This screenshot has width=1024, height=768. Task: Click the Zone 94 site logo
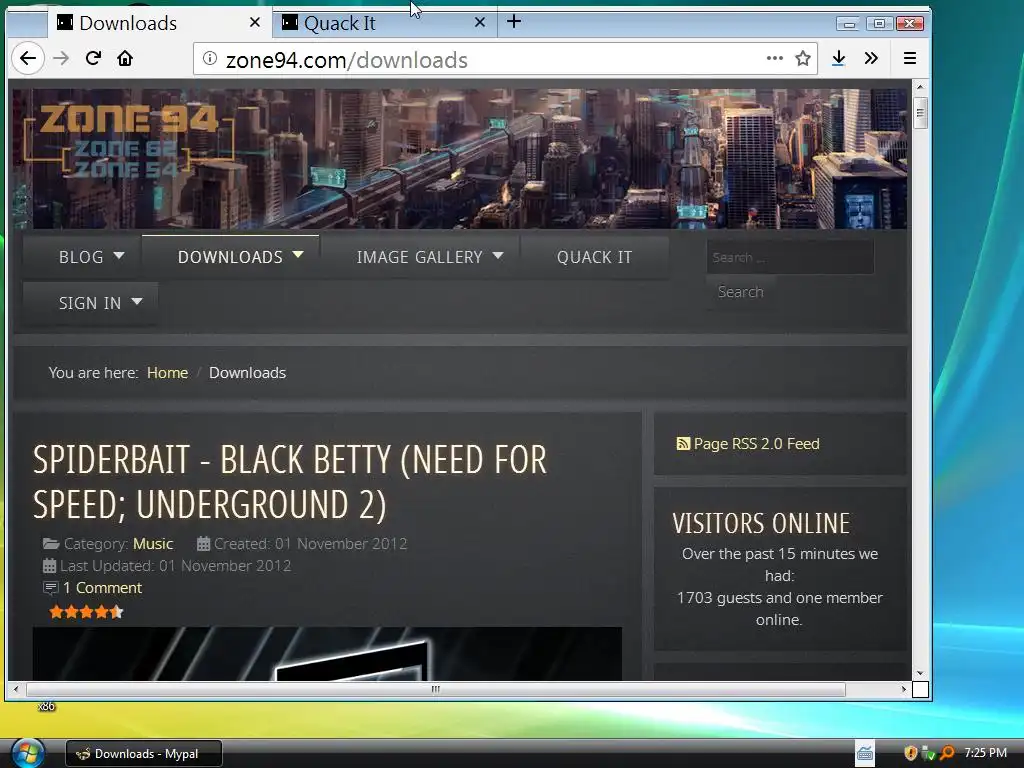(x=128, y=140)
